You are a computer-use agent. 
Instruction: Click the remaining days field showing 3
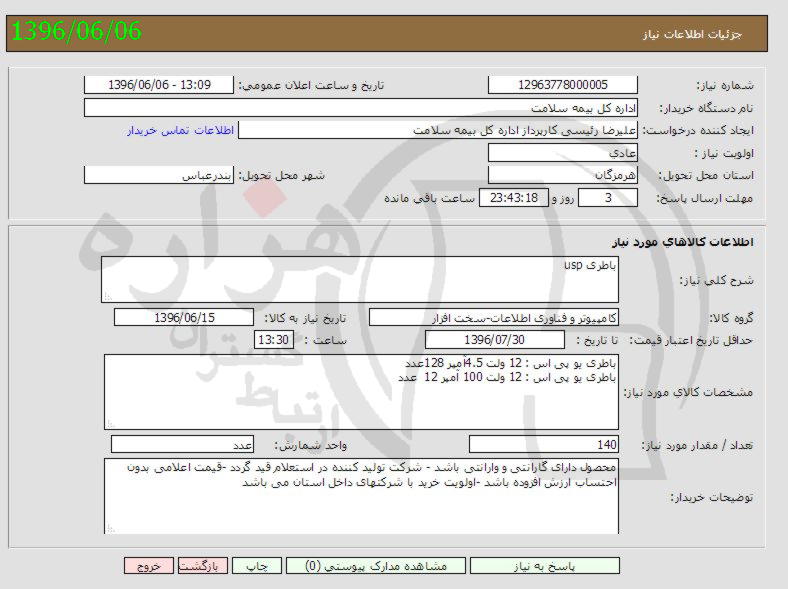point(608,198)
